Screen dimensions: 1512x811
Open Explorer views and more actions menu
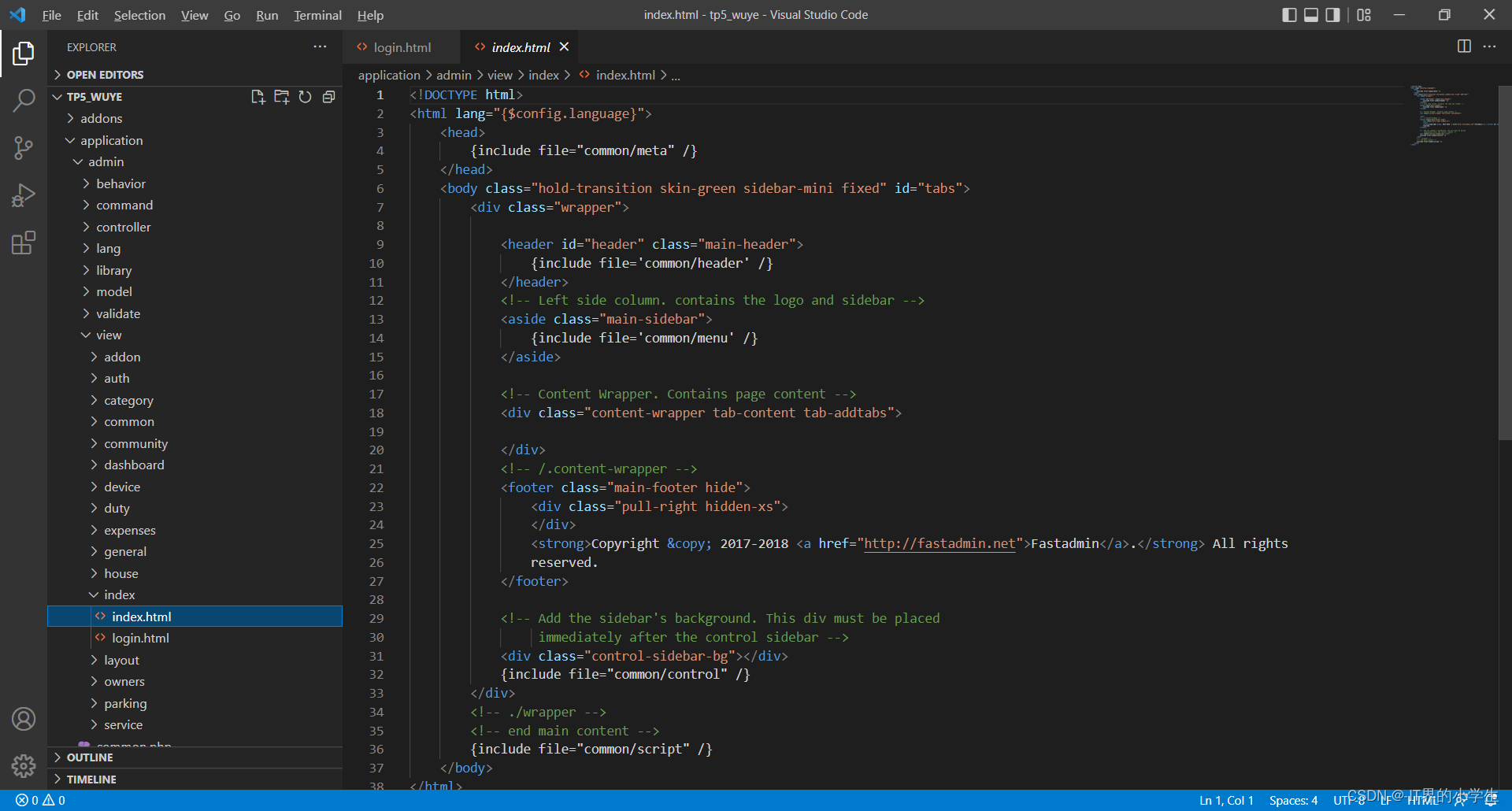tap(320, 47)
